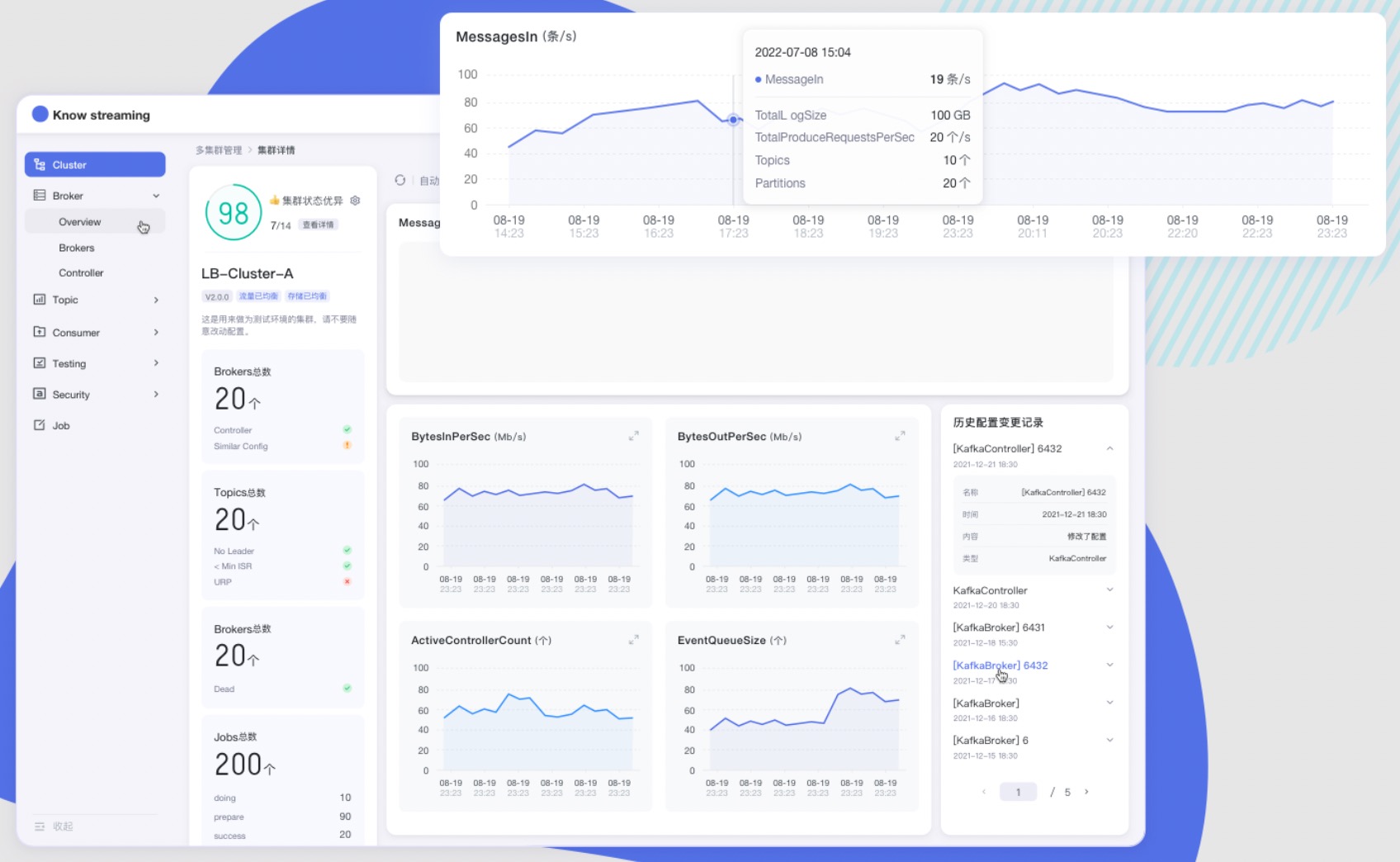Expand the Topic menu in the sidebar
Image resolution: width=1400 pixels, height=862 pixels.
[x=156, y=300]
